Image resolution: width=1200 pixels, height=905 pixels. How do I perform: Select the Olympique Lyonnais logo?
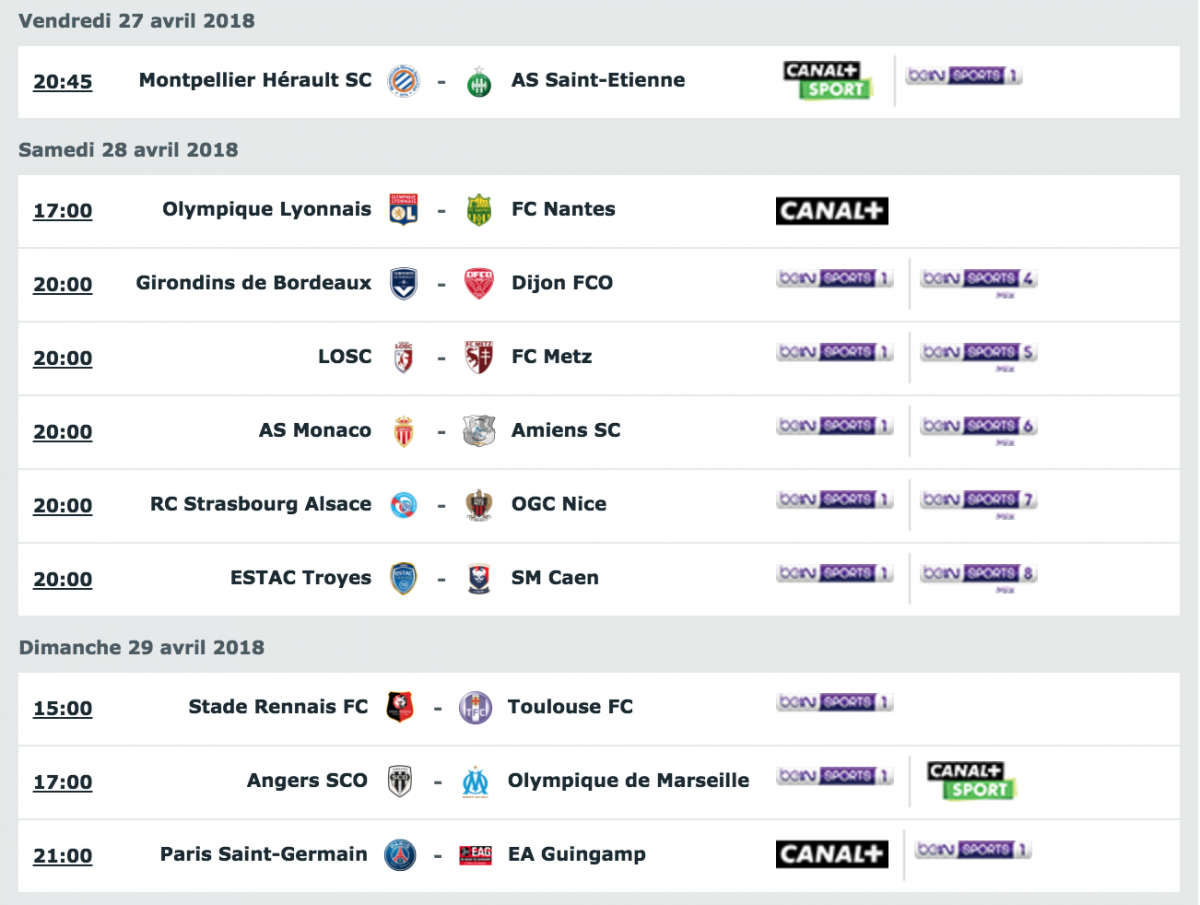click(404, 210)
